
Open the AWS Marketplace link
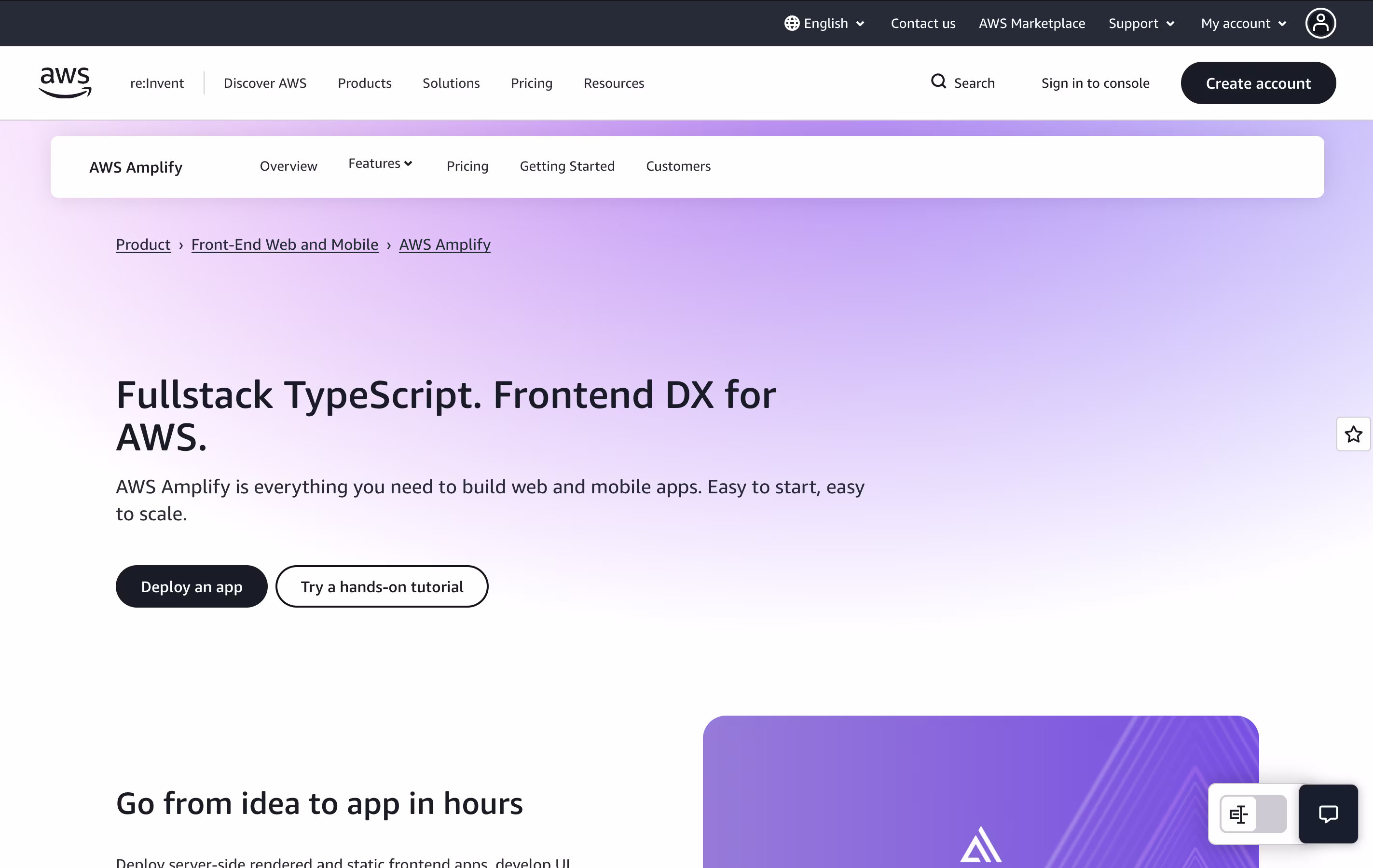point(1031,23)
